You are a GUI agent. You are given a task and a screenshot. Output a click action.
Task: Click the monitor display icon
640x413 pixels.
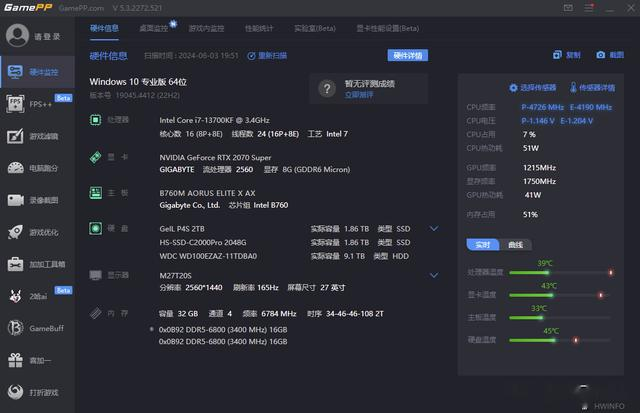coord(96,275)
